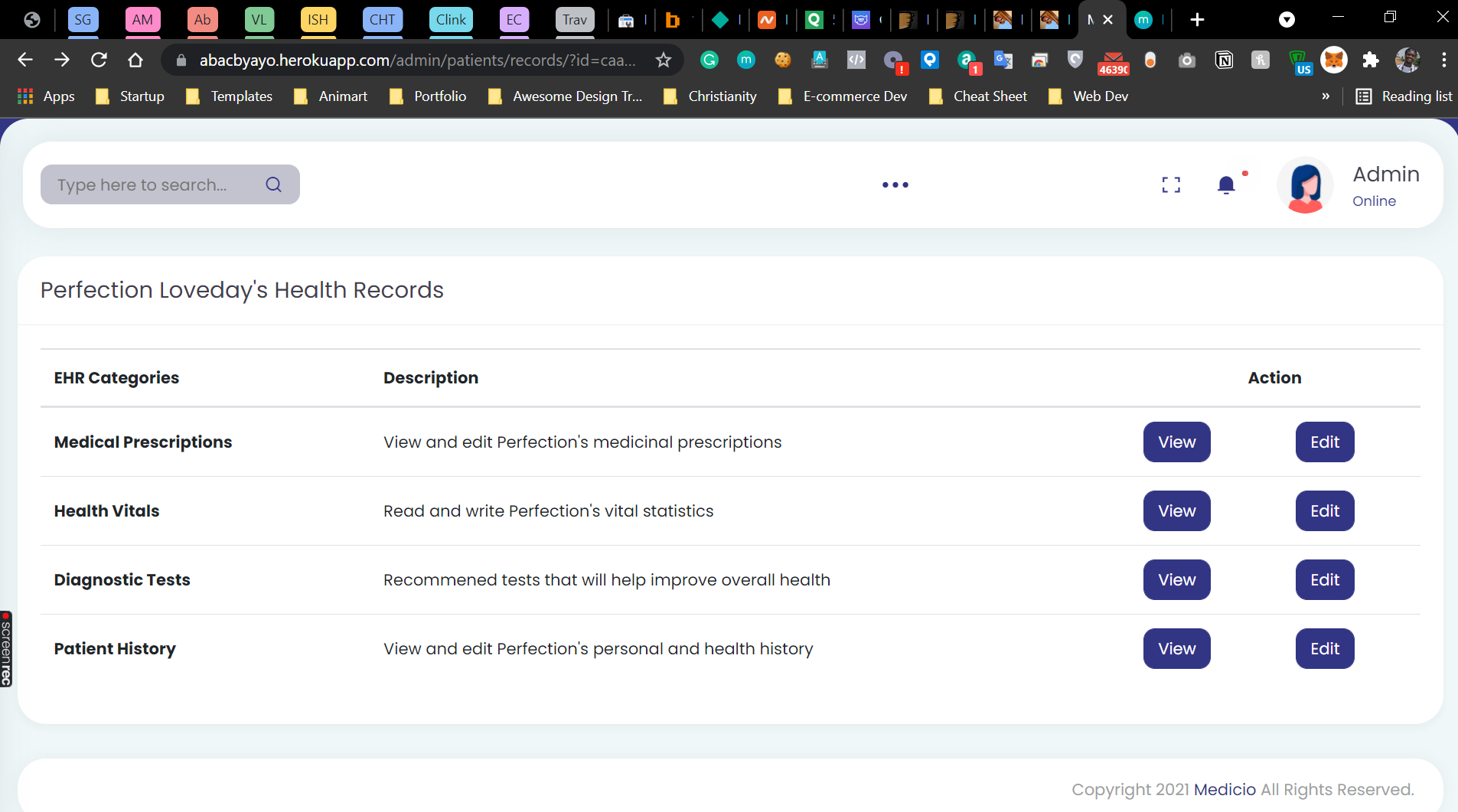Edit Health Vitals records

point(1324,510)
